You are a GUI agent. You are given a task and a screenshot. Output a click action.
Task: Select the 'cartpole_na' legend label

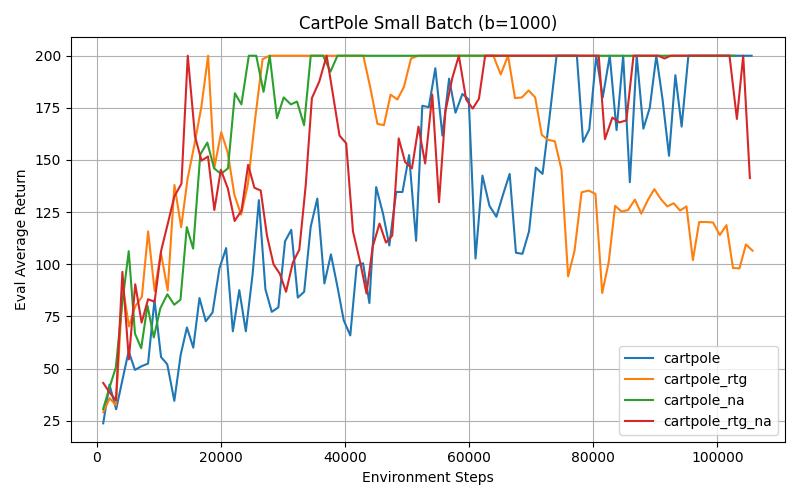coord(704,400)
